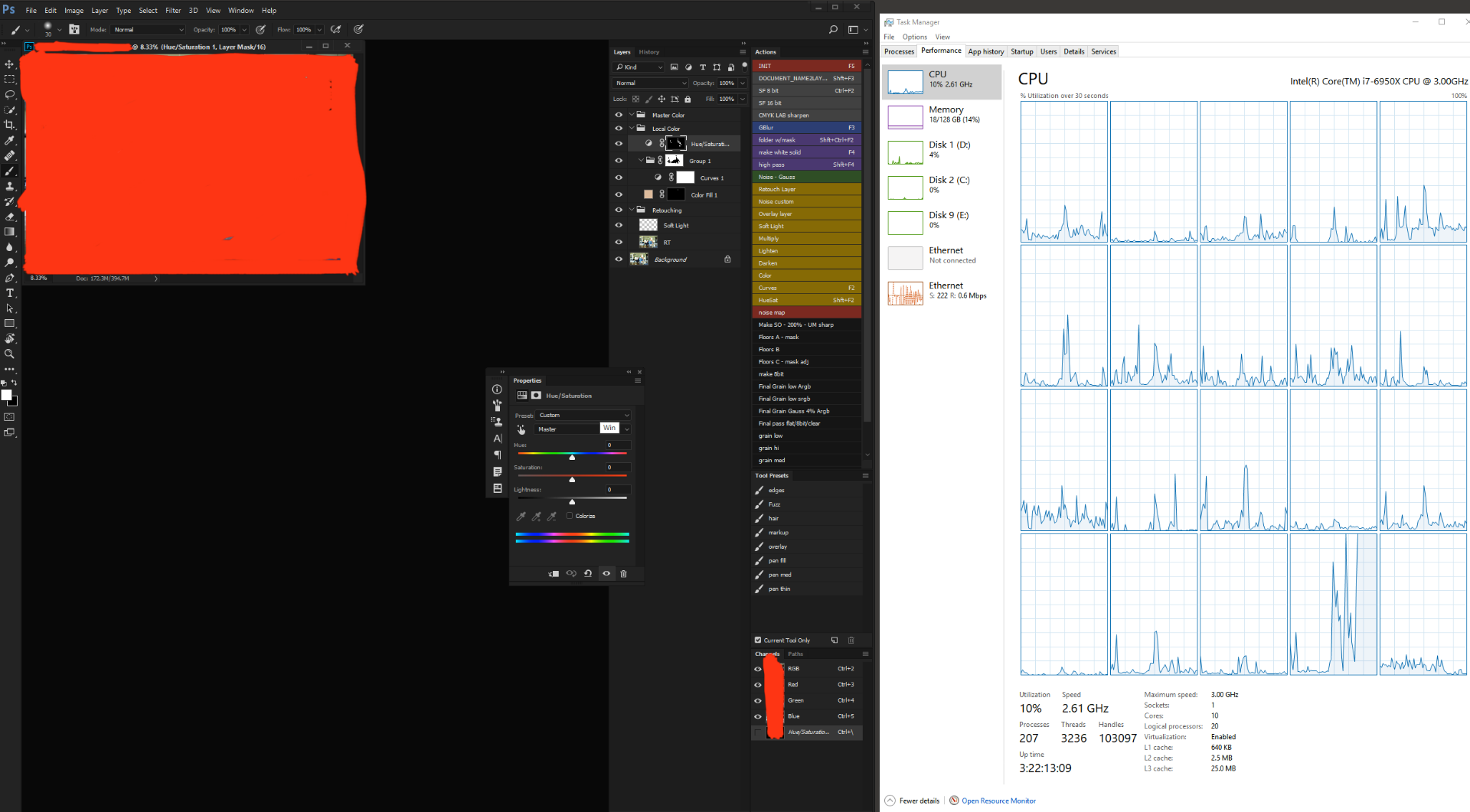
Task: Hide the Soft Light layer
Action: (619, 225)
